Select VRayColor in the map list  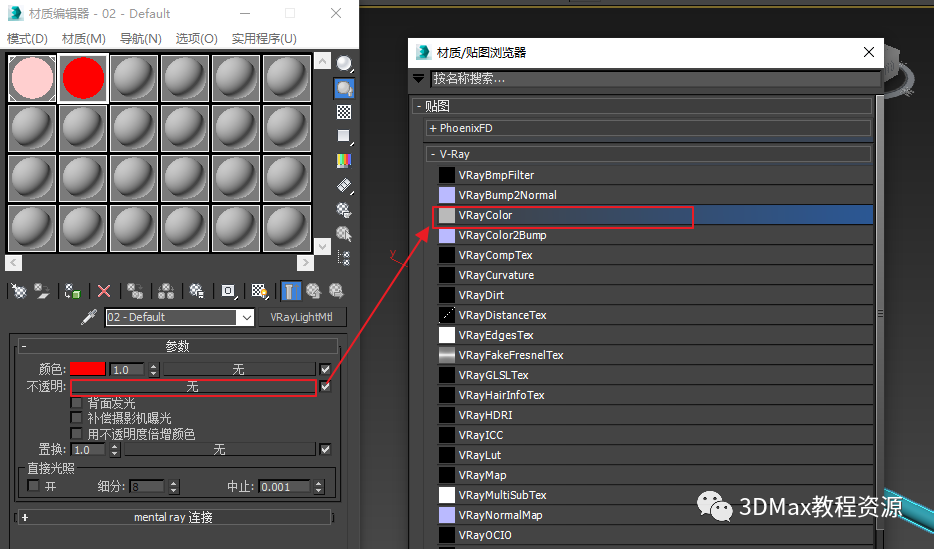[x=656, y=215]
